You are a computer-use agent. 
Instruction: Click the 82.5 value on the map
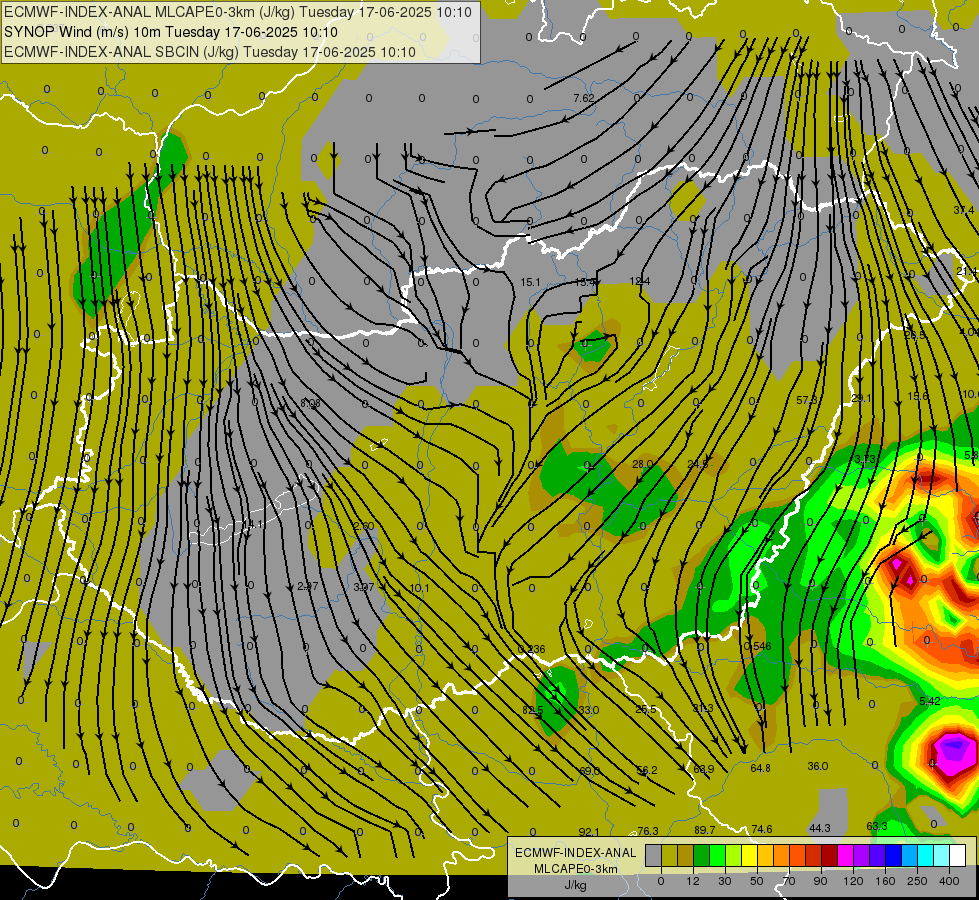(x=533, y=710)
